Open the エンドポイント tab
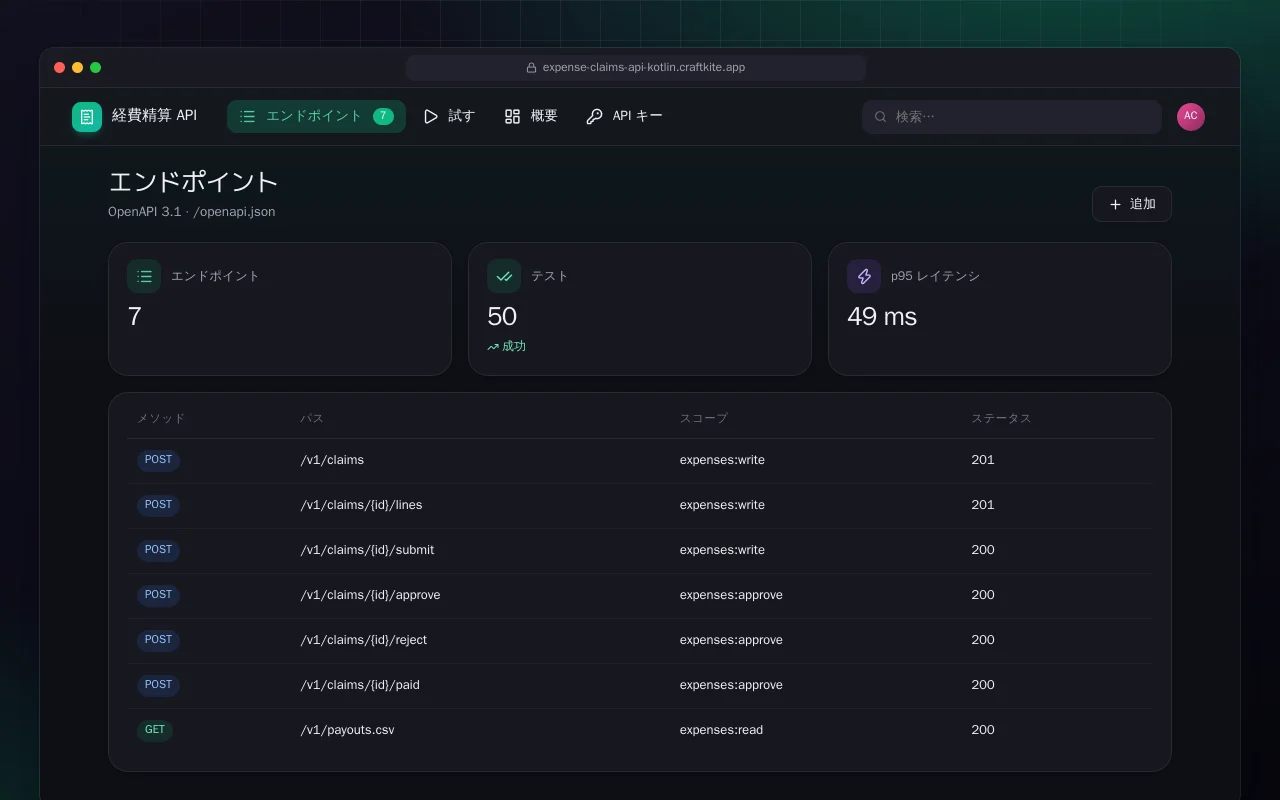The height and width of the screenshot is (800, 1280). [316, 116]
